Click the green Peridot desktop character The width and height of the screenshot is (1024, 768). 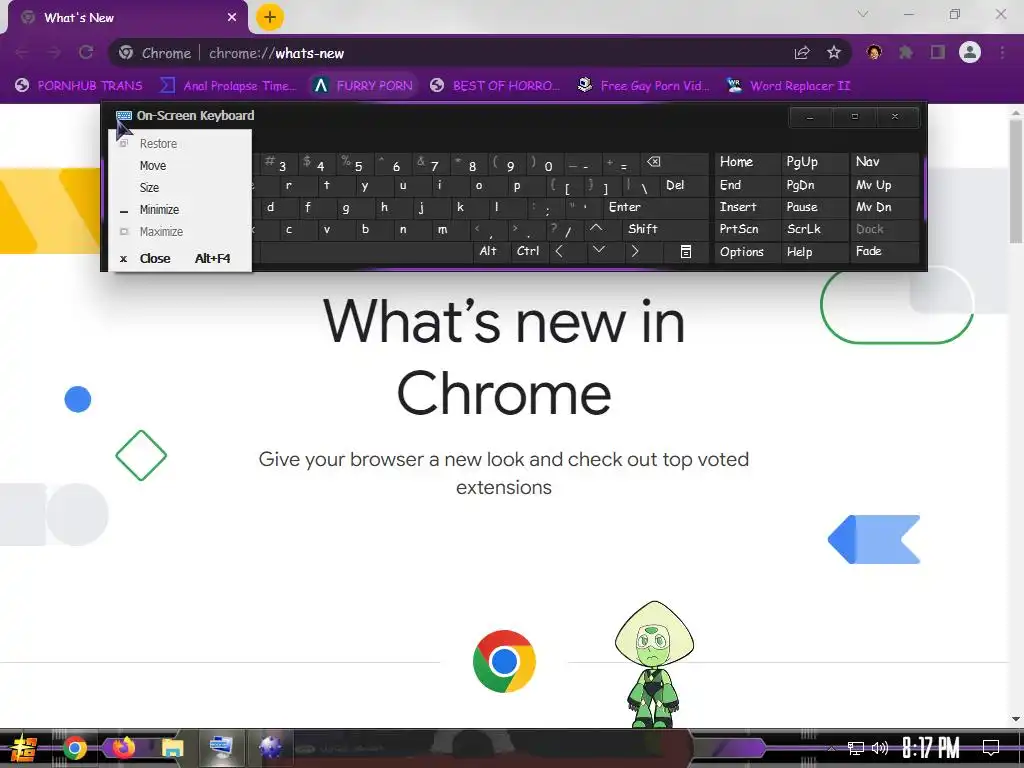pos(654,664)
